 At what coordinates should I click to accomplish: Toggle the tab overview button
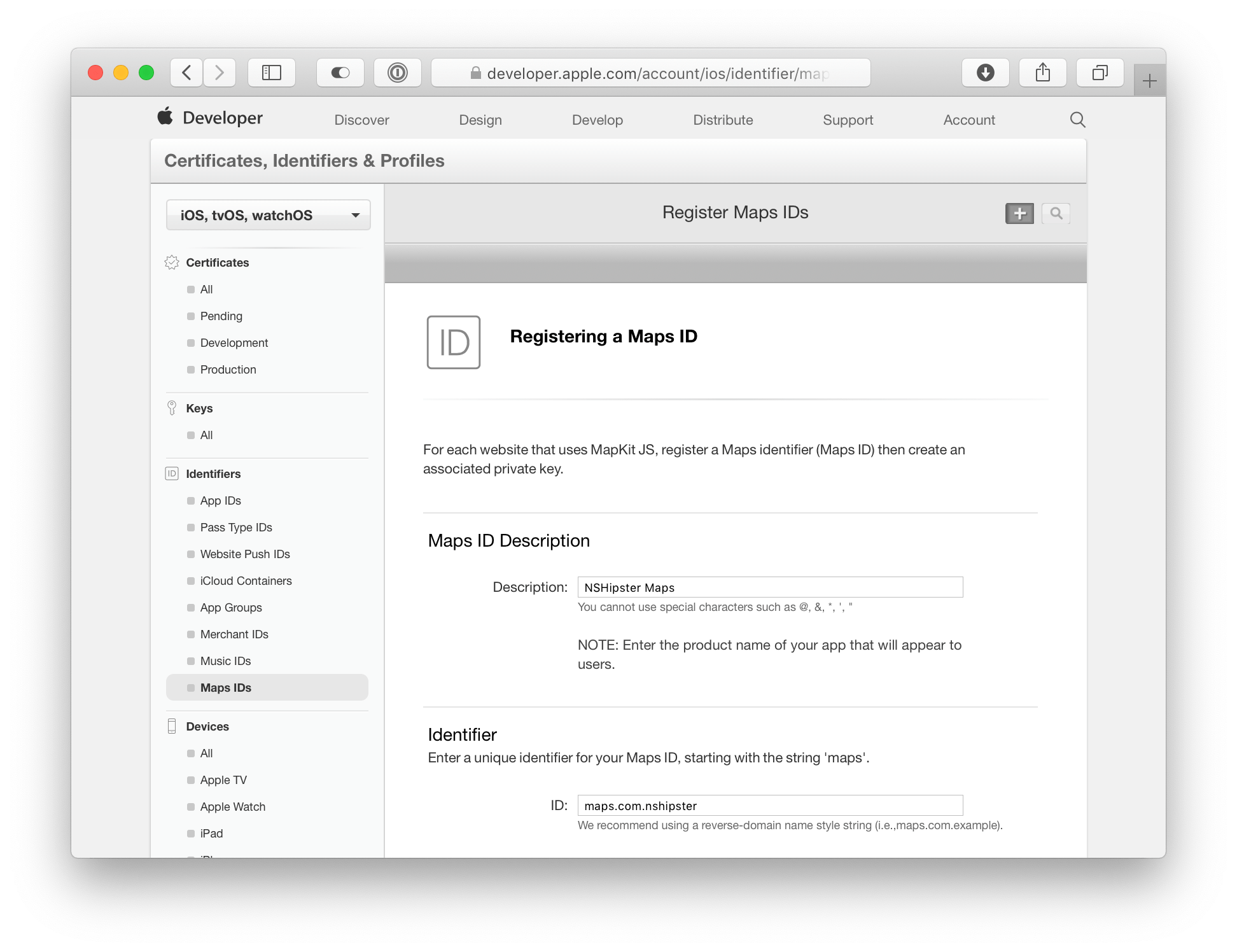coord(1100,73)
